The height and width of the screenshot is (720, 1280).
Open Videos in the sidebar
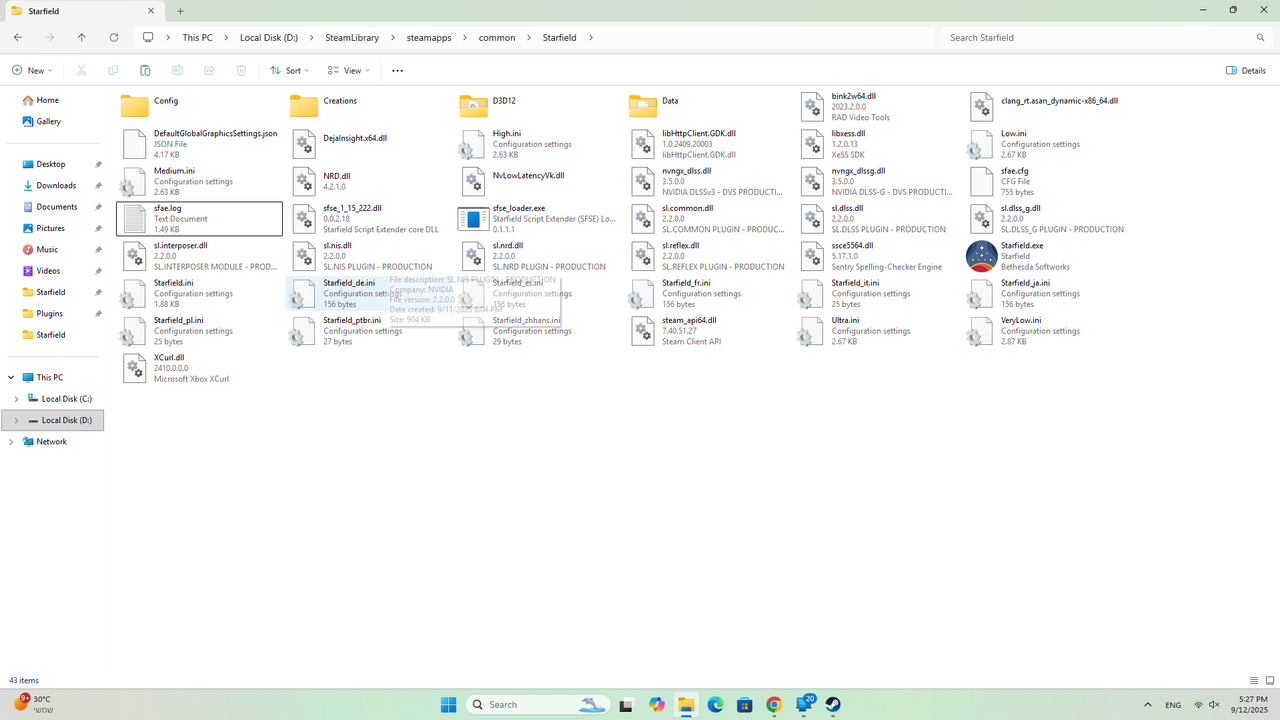[48, 271]
